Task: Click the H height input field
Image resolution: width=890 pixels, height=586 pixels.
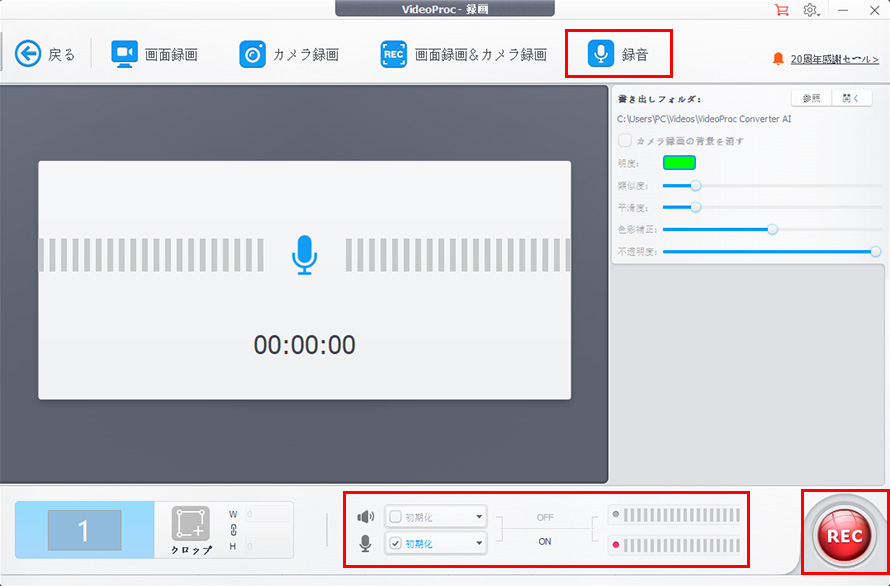Action: (x=267, y=546)
